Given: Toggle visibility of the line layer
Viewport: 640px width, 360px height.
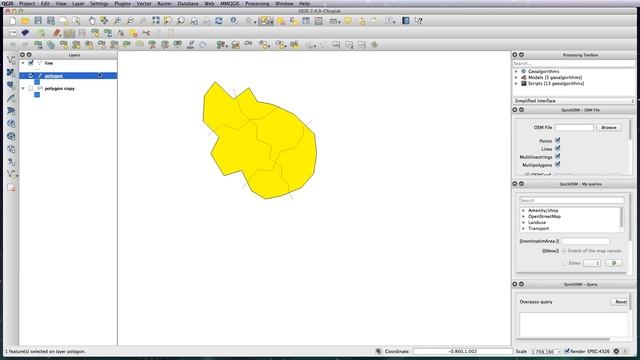Looking at the screenshot, I should (x=31, y=63).
